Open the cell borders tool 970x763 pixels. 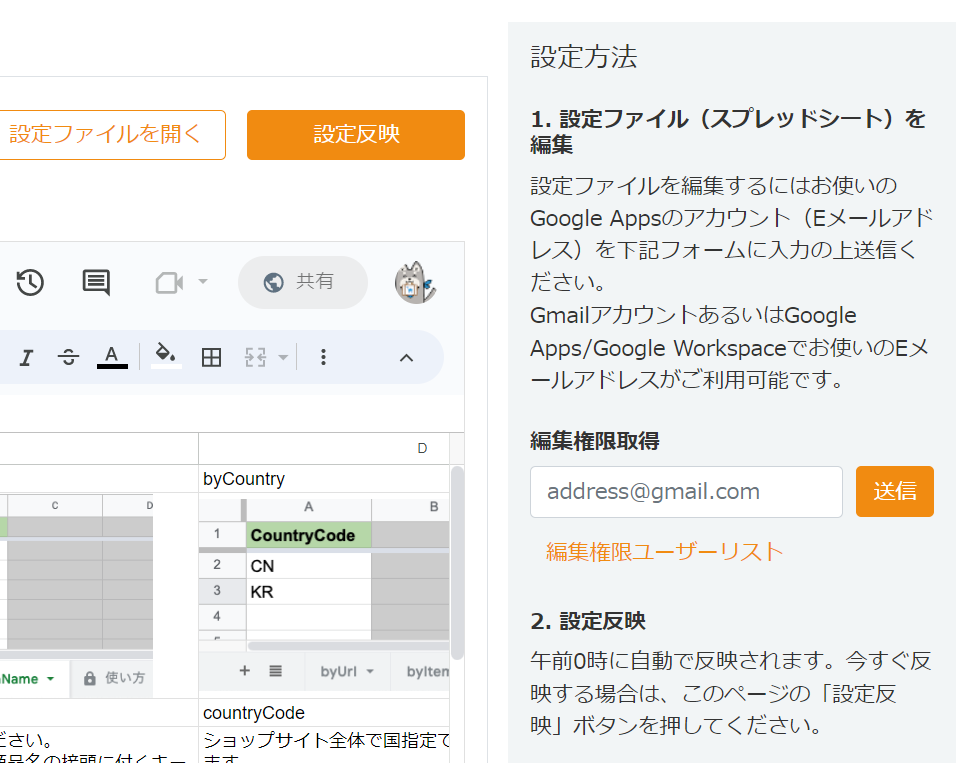point(211,357)
